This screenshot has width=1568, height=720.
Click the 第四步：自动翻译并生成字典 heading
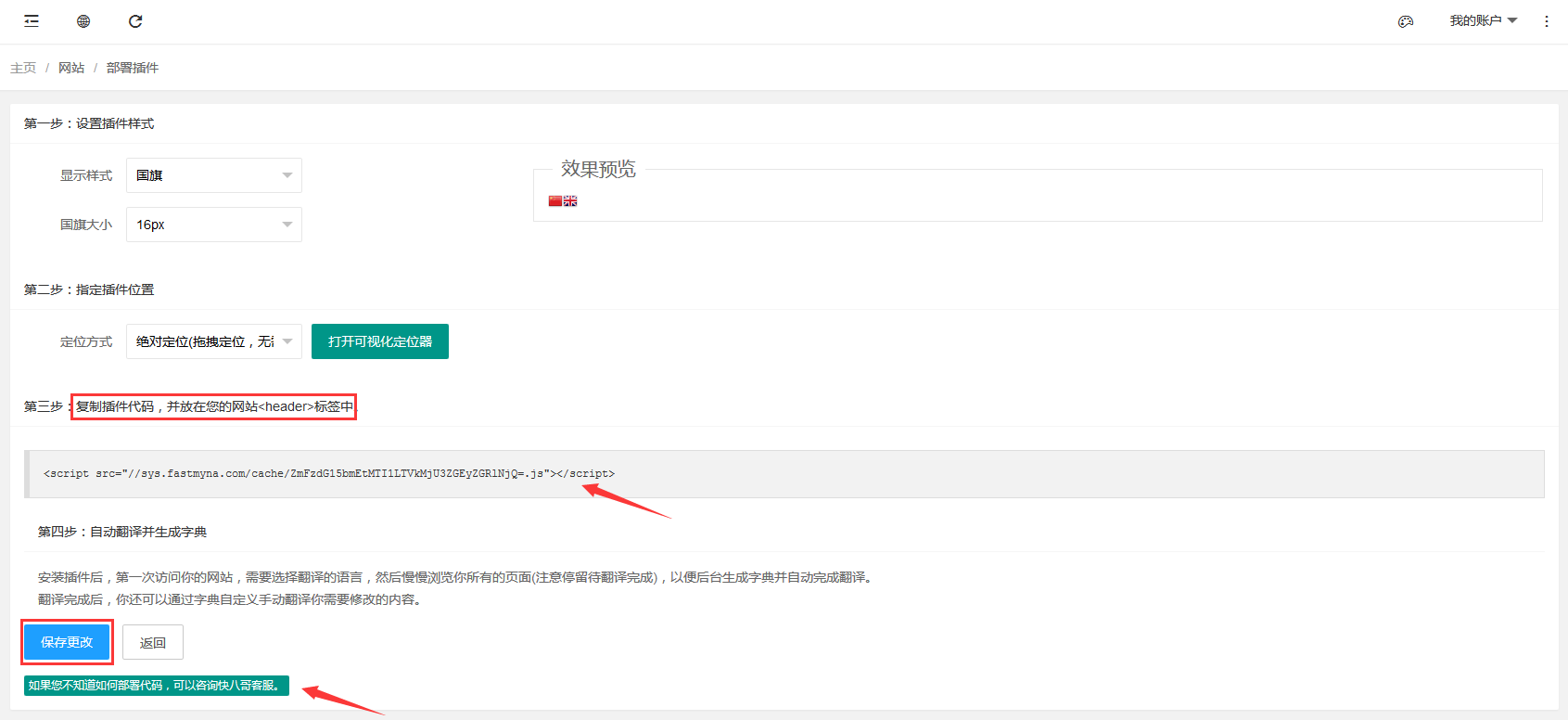pyautogui.click(x=122, y=532)
